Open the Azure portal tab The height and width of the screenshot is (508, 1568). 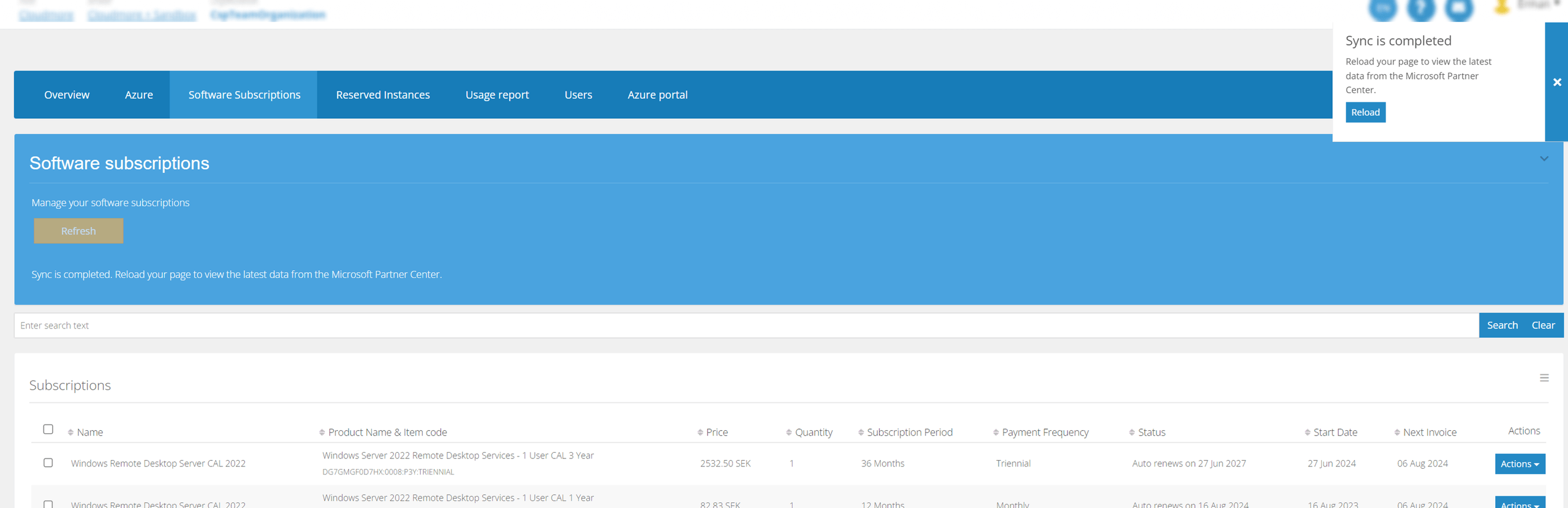657,95
